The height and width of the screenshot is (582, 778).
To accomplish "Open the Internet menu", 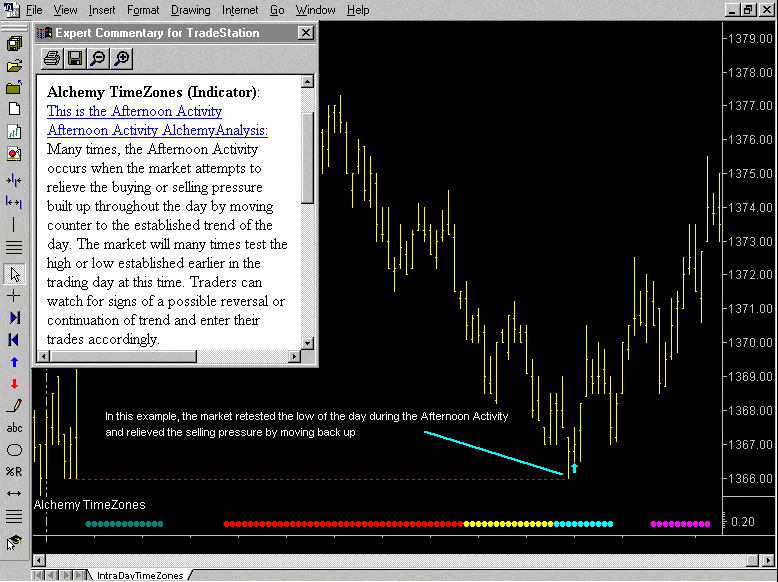I will tap(240, 10).
